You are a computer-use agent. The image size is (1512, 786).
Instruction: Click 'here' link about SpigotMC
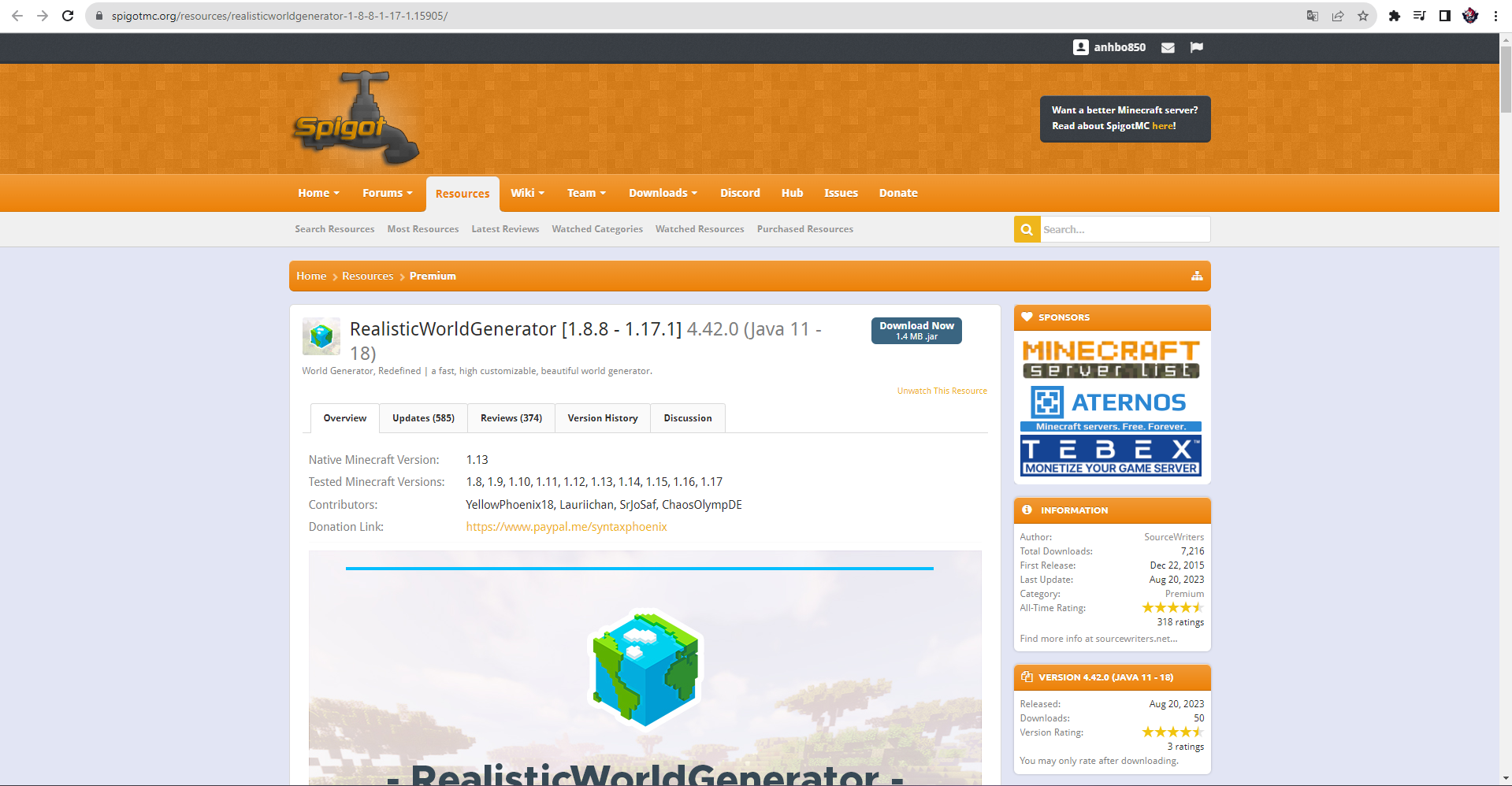tap(1162, 126)
